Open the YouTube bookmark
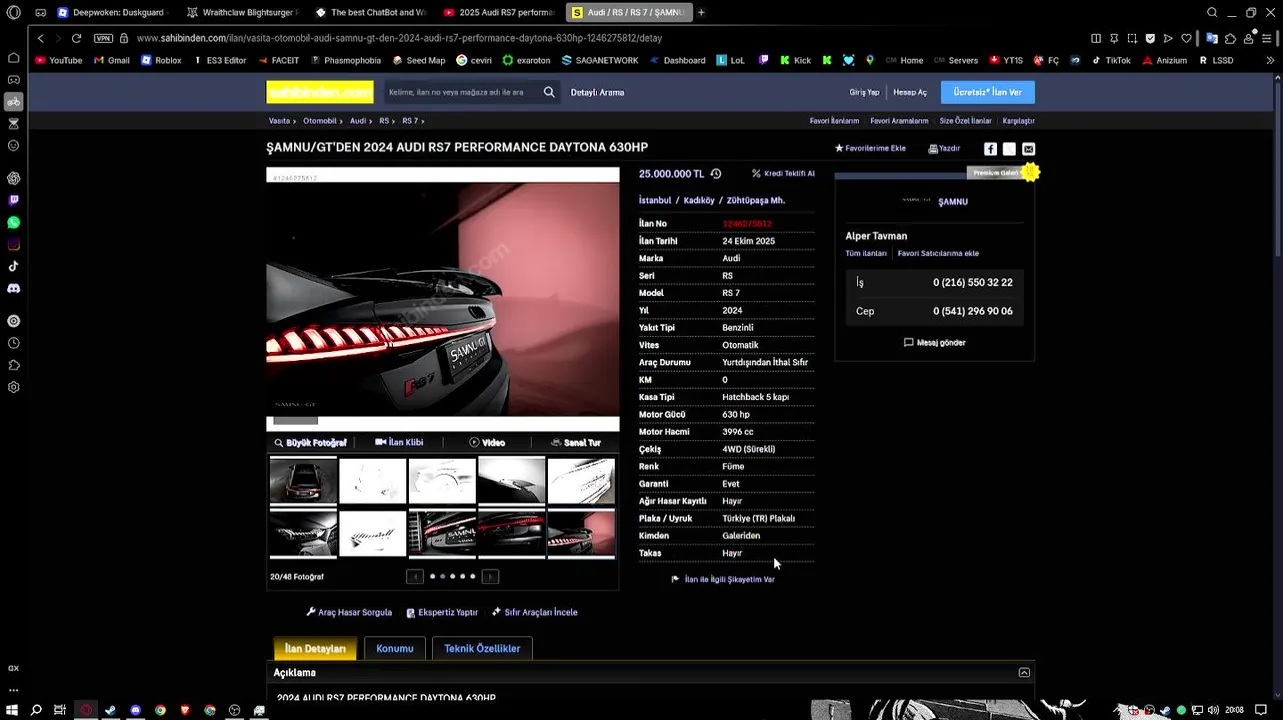This screenshot has width=1283, height=720. point(59,60)
